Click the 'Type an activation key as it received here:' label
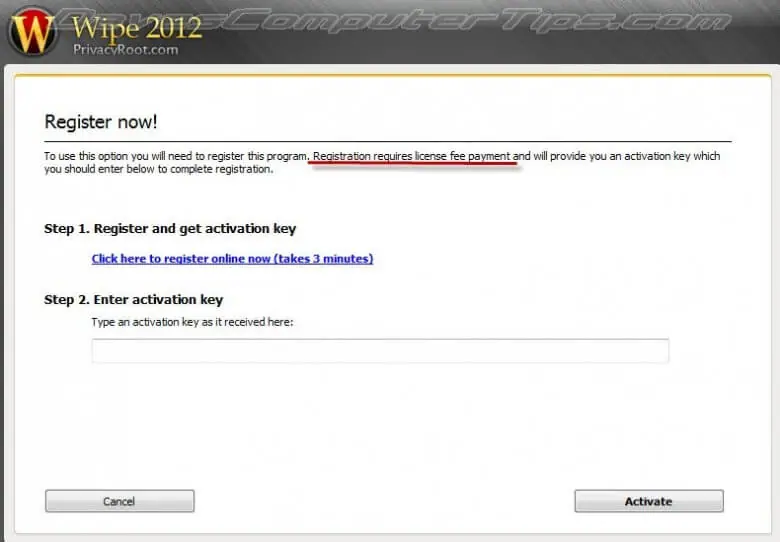The image size is (780, 542). click(193, 322)
